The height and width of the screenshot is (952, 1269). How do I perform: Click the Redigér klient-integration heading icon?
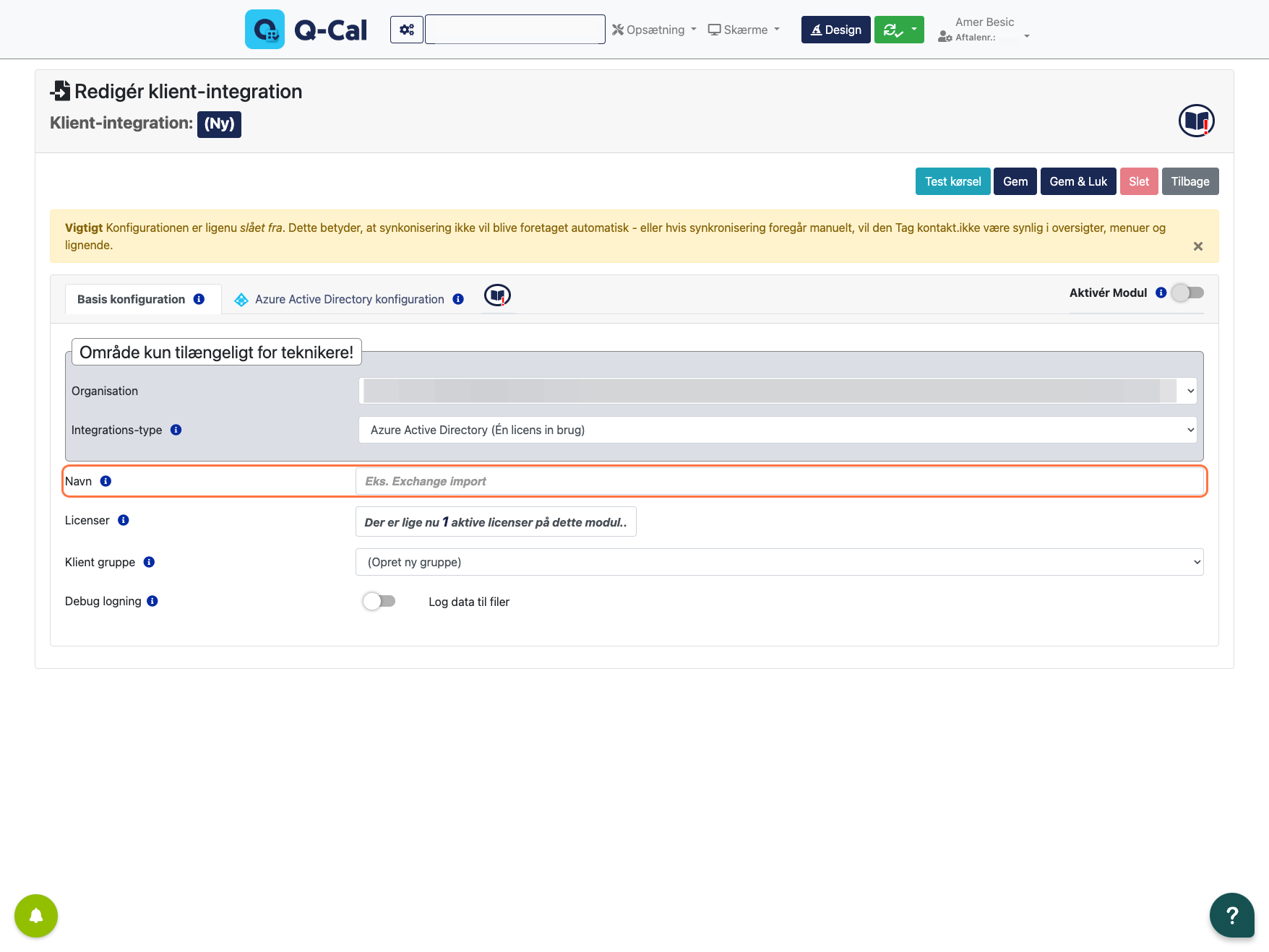[60, 91]
